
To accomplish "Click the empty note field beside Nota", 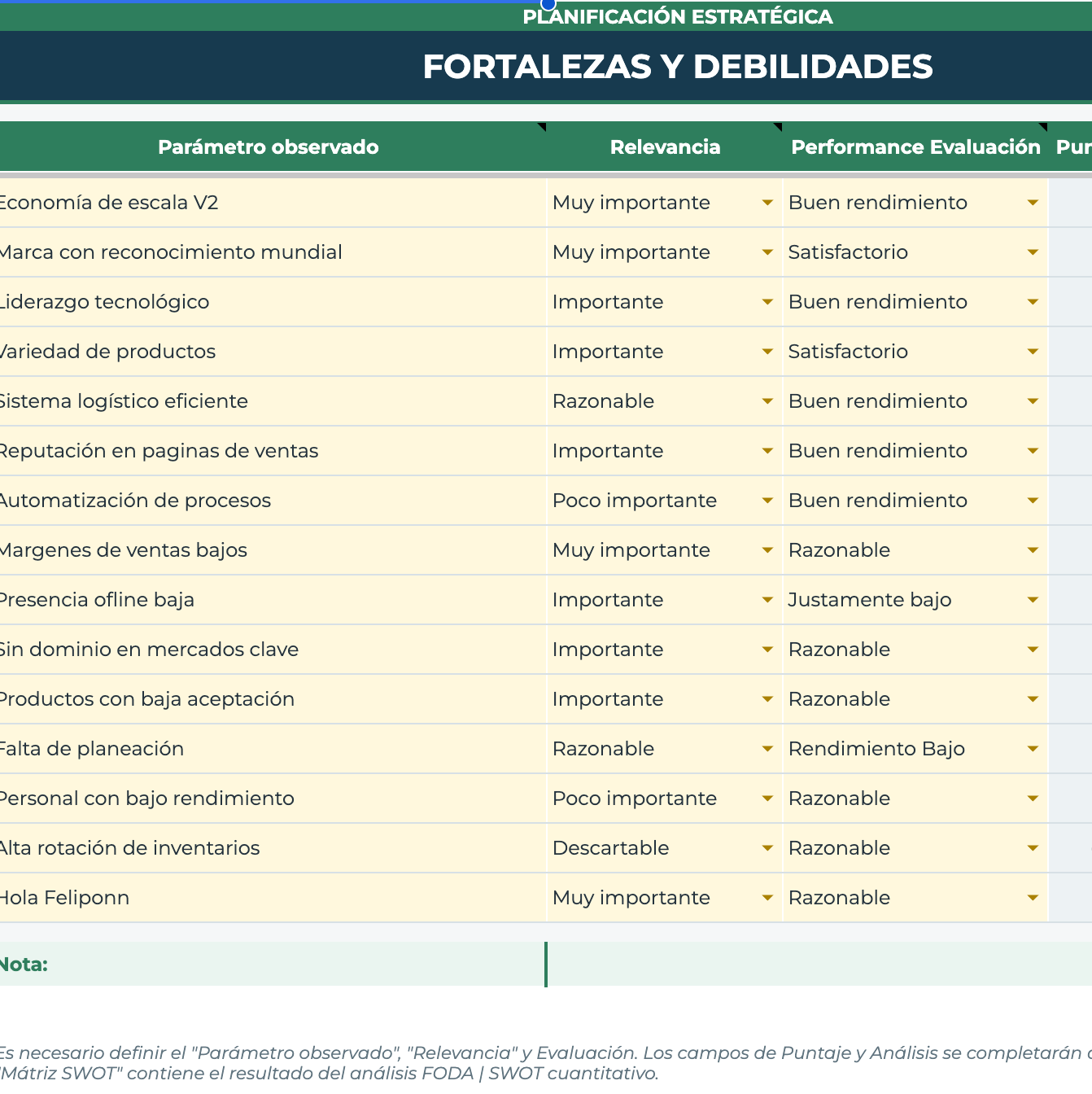I will [819, 965].
